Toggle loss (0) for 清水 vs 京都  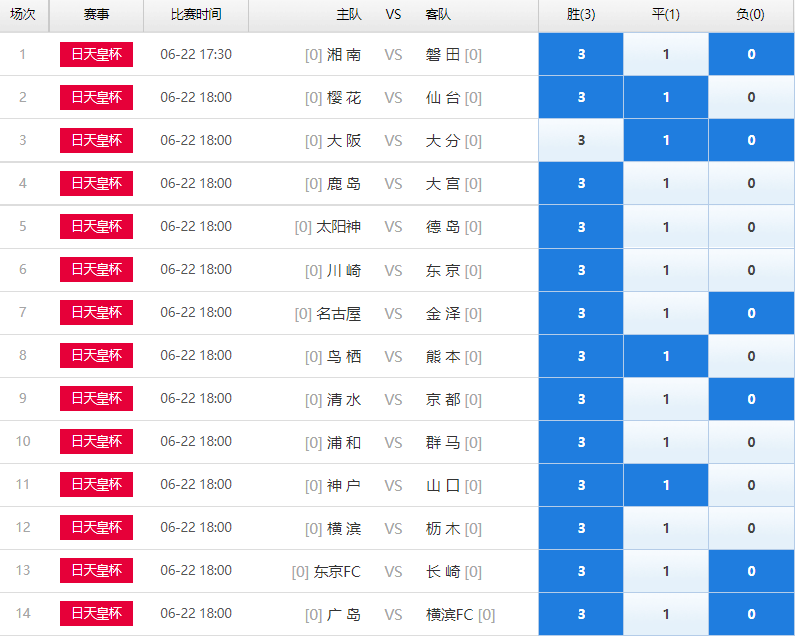[x=751, y=399]
